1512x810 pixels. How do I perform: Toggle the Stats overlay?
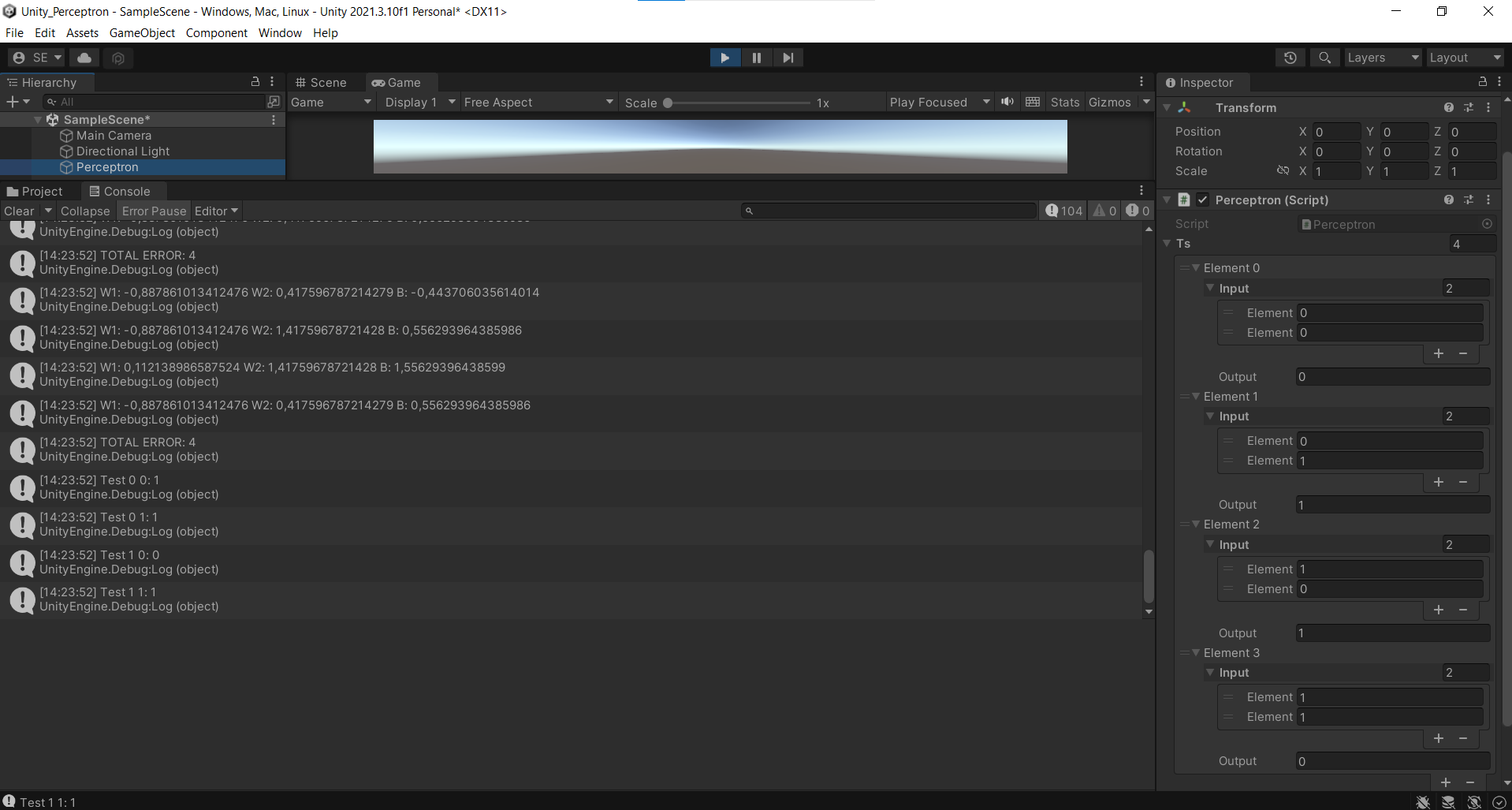(x=1065, y=103)
